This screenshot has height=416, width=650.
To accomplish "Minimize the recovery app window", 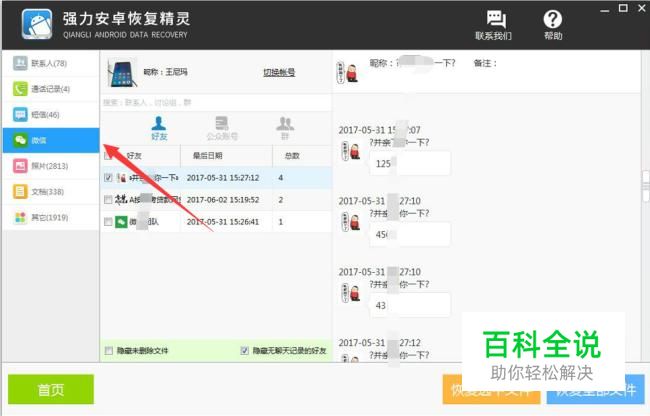I will [605, 9].
